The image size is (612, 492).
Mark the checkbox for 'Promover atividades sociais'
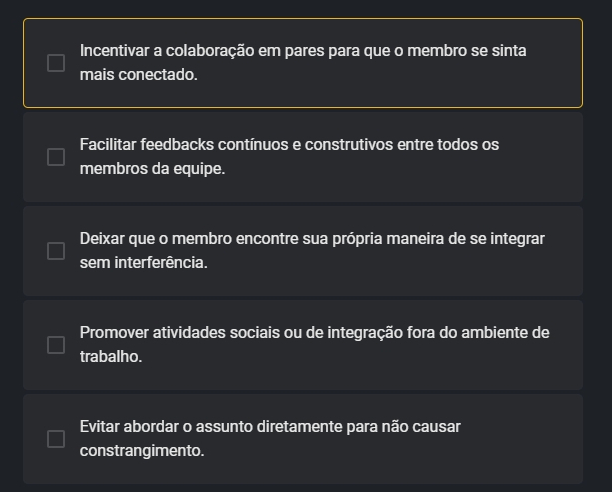[x=56, y=345]
